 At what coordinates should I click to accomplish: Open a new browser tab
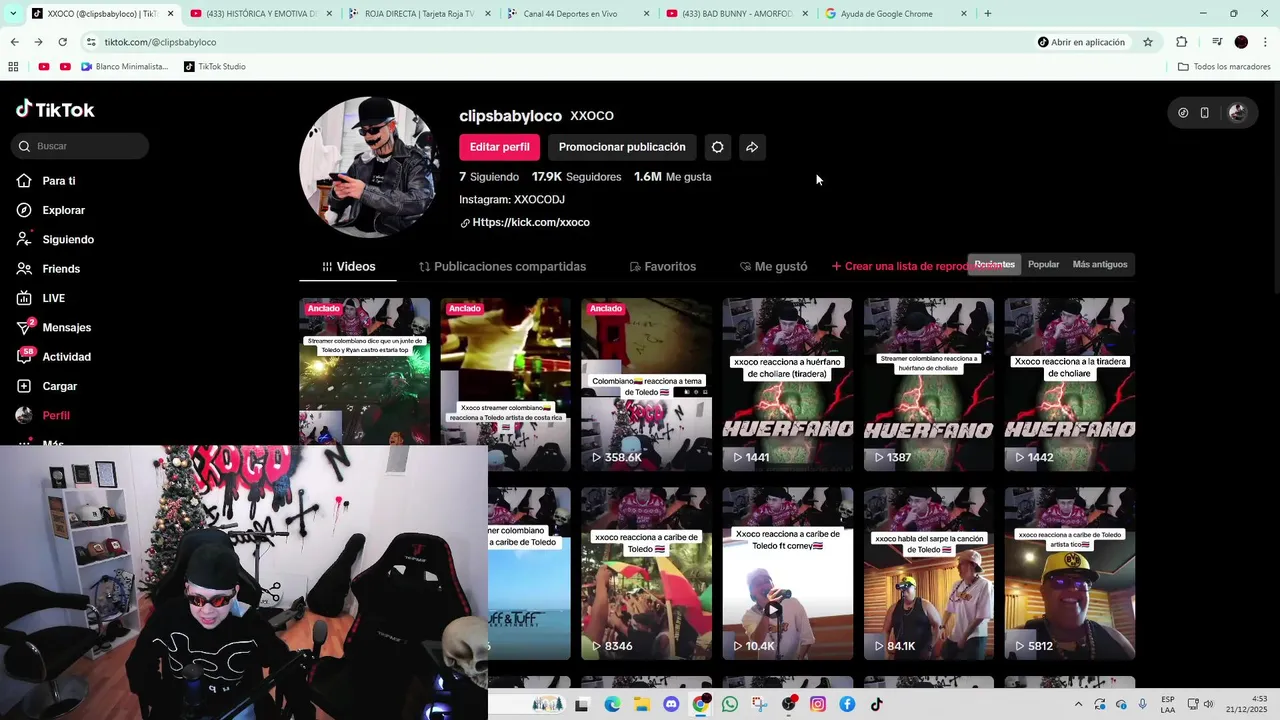pos(987,14)
